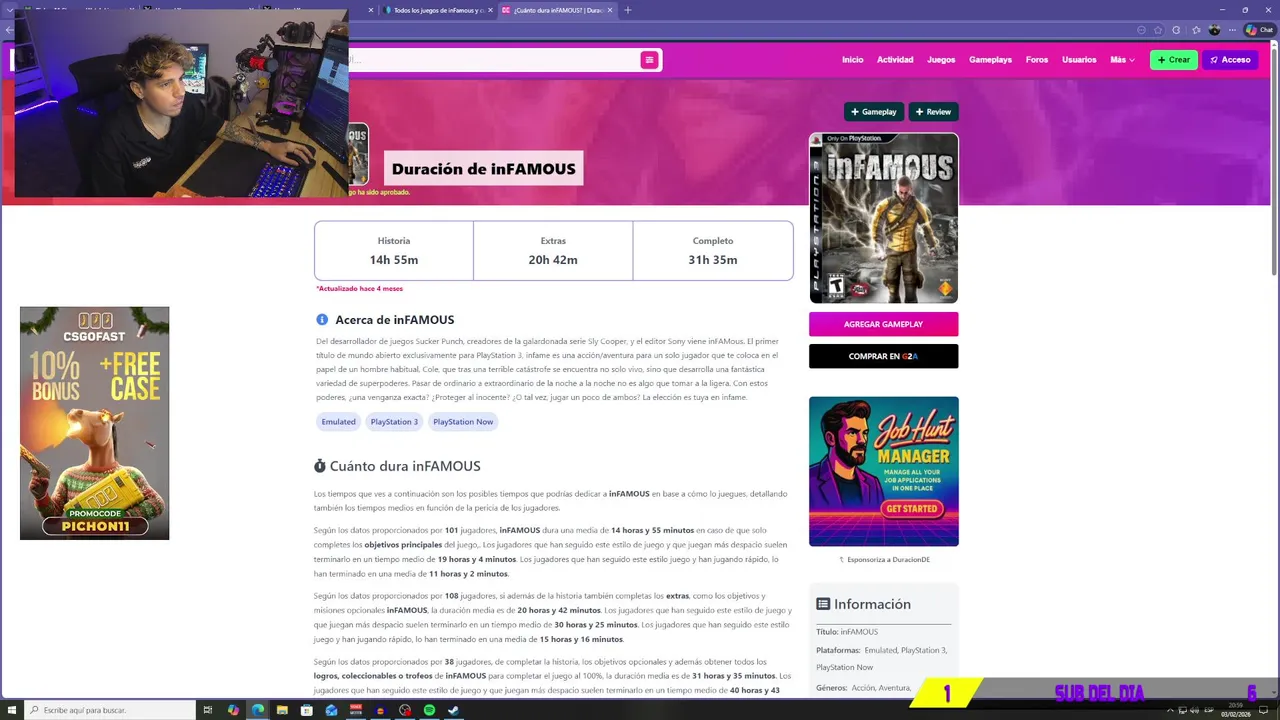1280x720 pixels.
Task: Click the Extras 20h 42m box
Action: click(553, 251)
